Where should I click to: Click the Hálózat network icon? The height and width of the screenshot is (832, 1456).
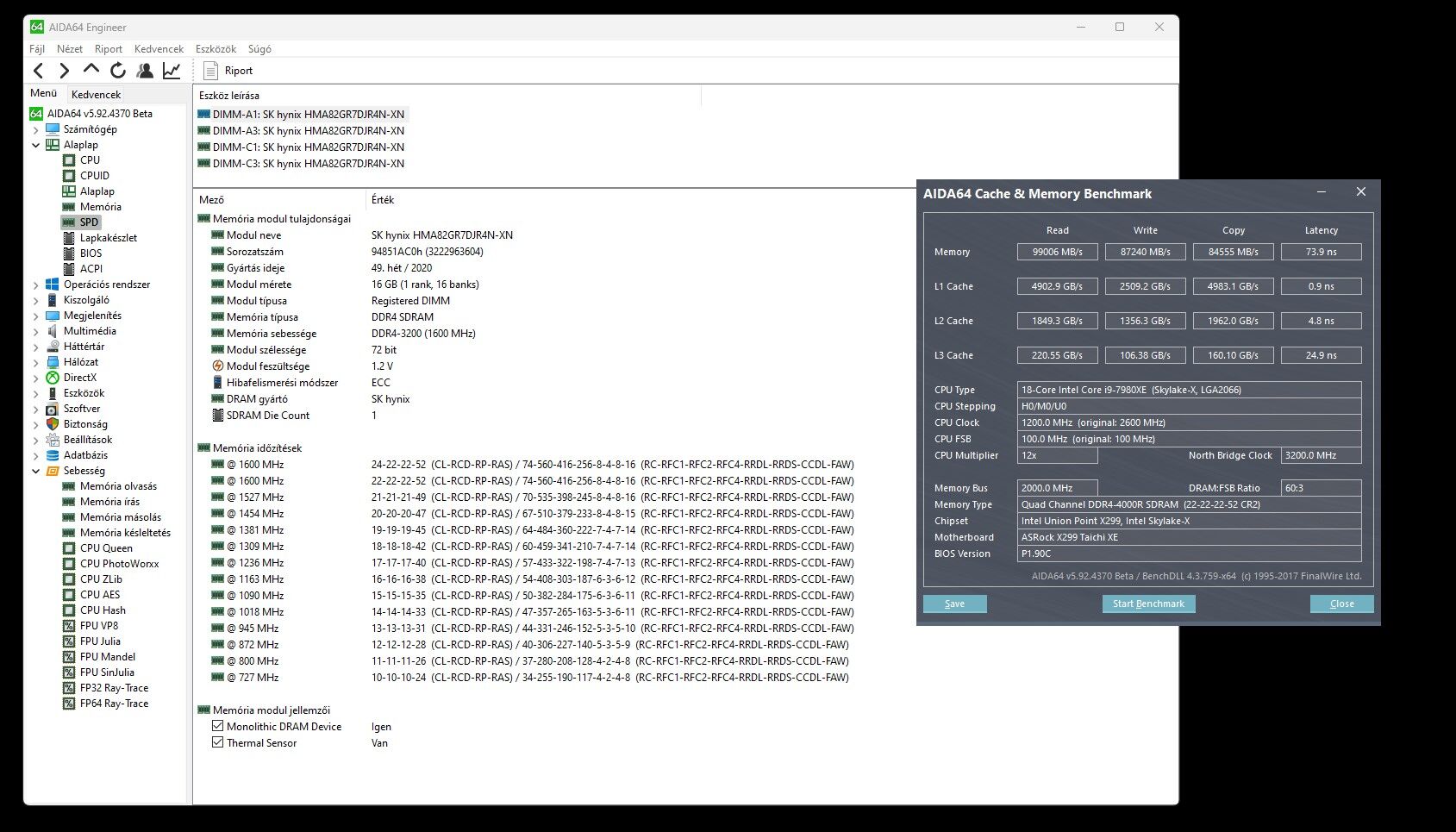click(x=53, y=362)
